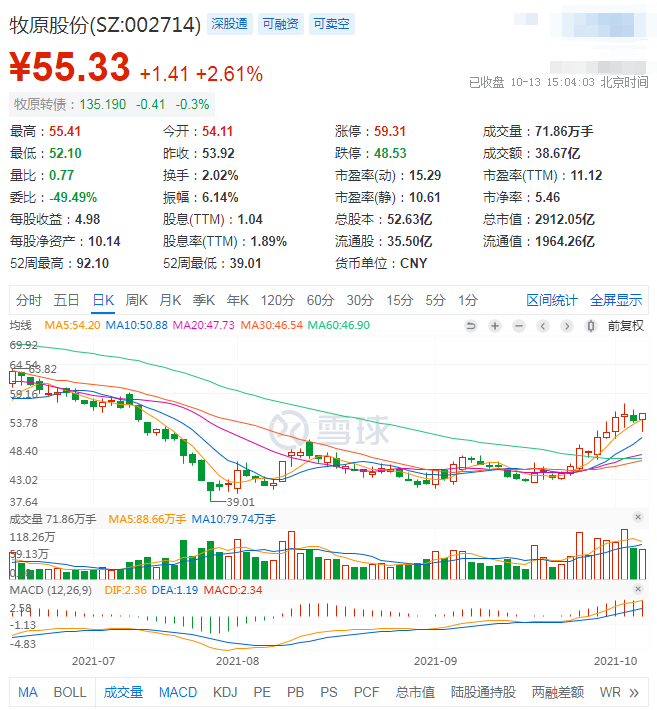Click the 可融资 tag

click(281, 24)
